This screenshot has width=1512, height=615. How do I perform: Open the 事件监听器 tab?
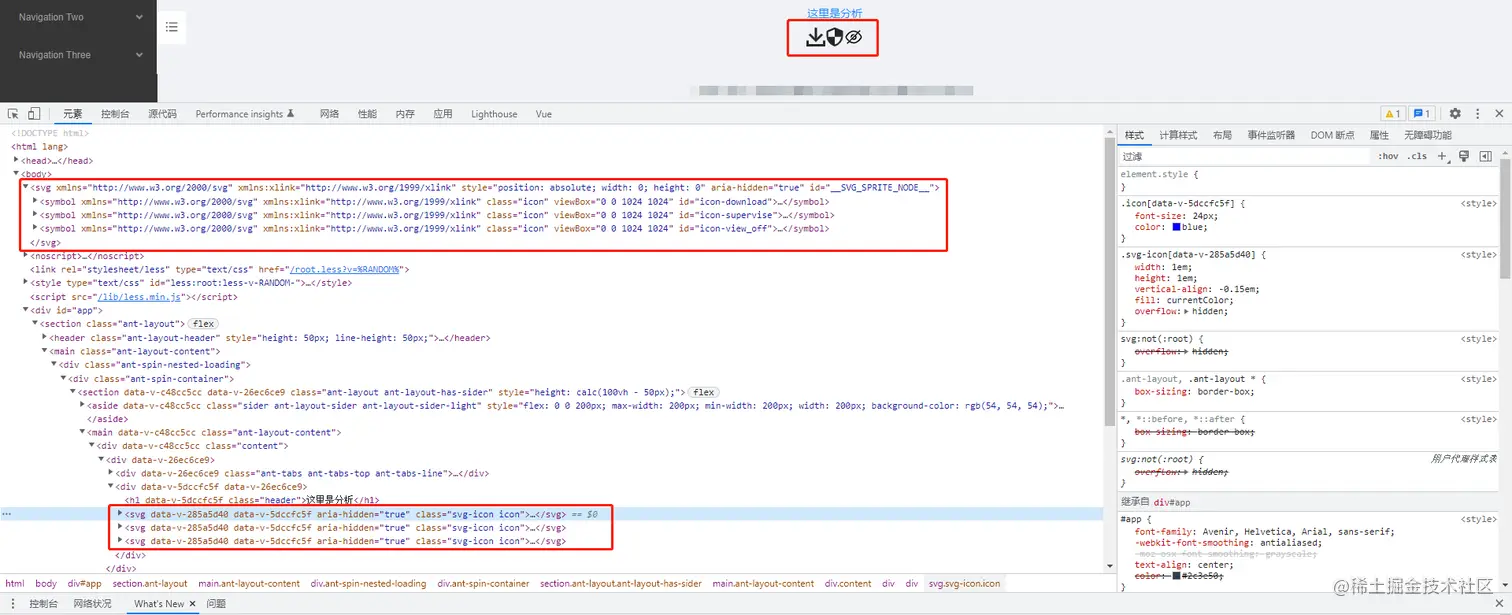click(1271, 135)
